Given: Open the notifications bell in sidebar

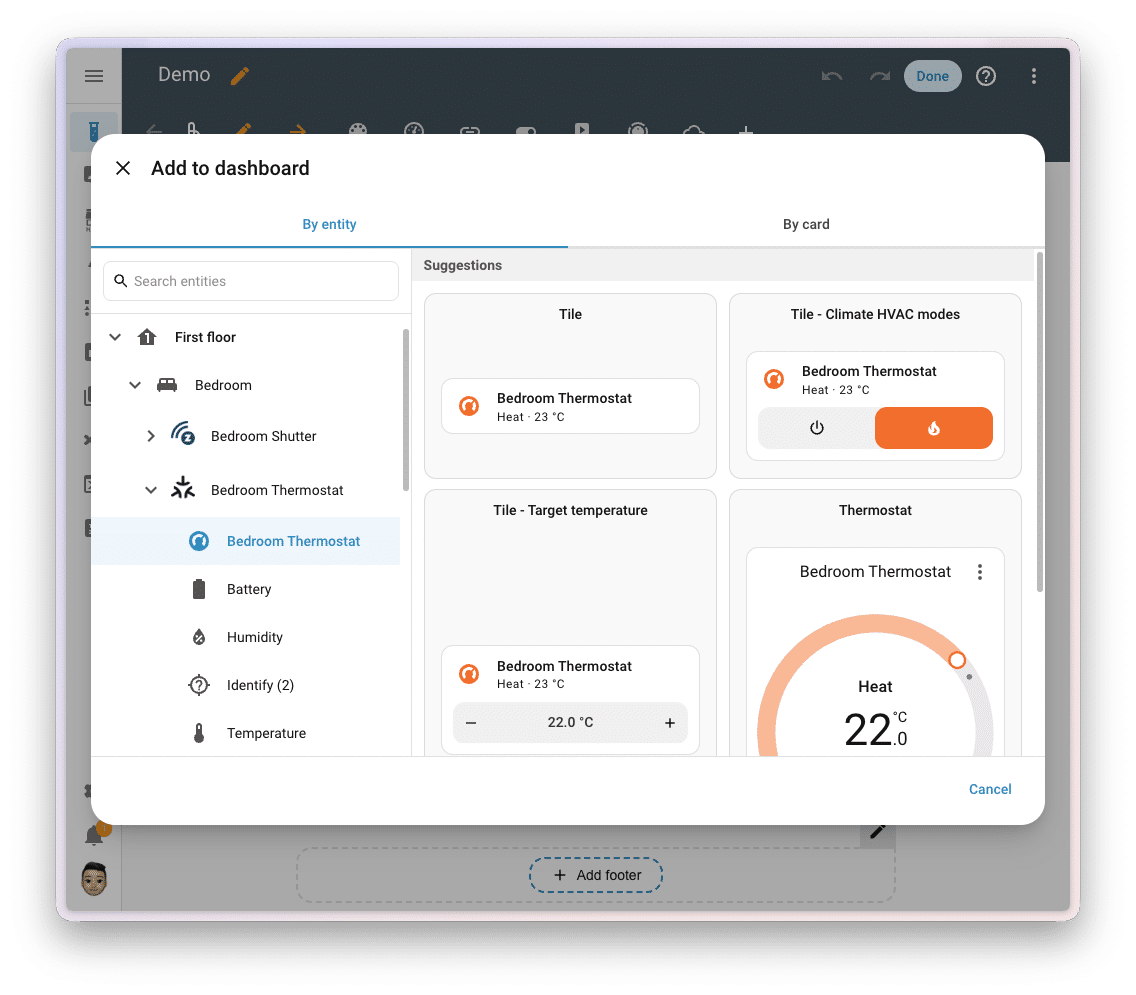Looking at the screenshot, I should click(x=94, y=835).
